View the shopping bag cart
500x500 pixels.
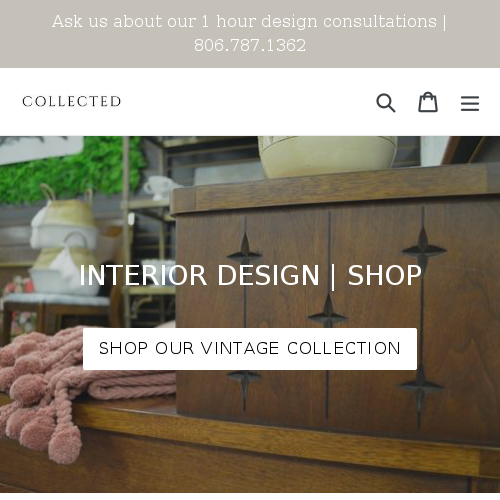point(428,102)
